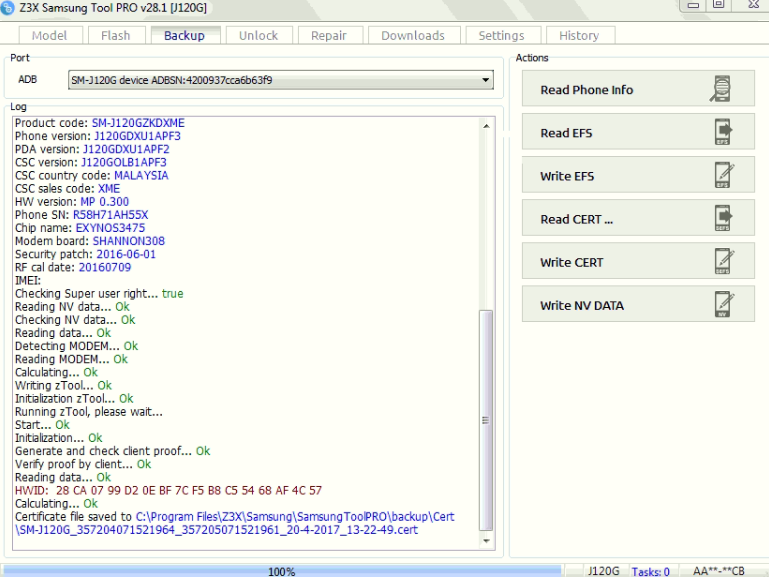Click the Writing zTool log line

pyautogui.click(x=63, y=385)
